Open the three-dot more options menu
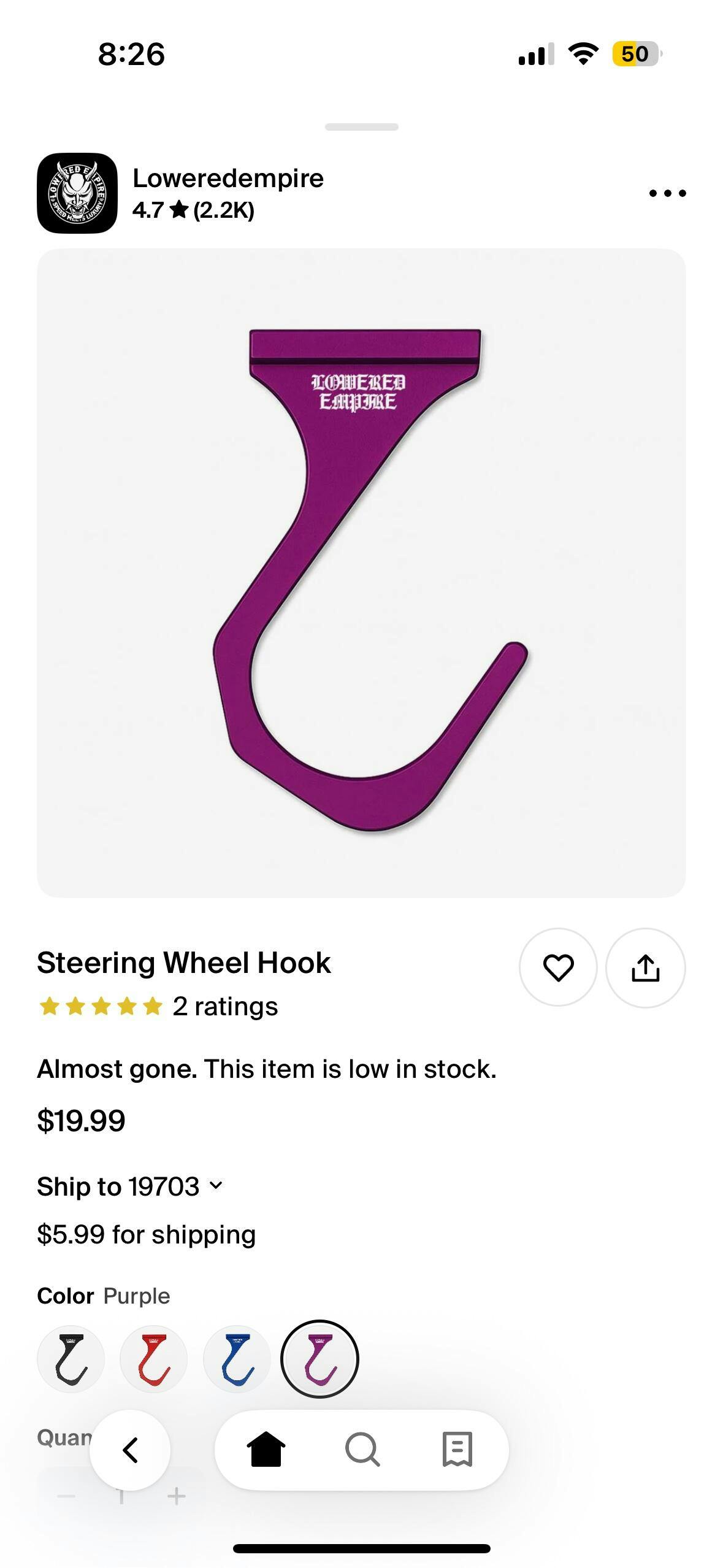Image resolution: width=723 pixels, height=1568 pixels. (667, 193)
